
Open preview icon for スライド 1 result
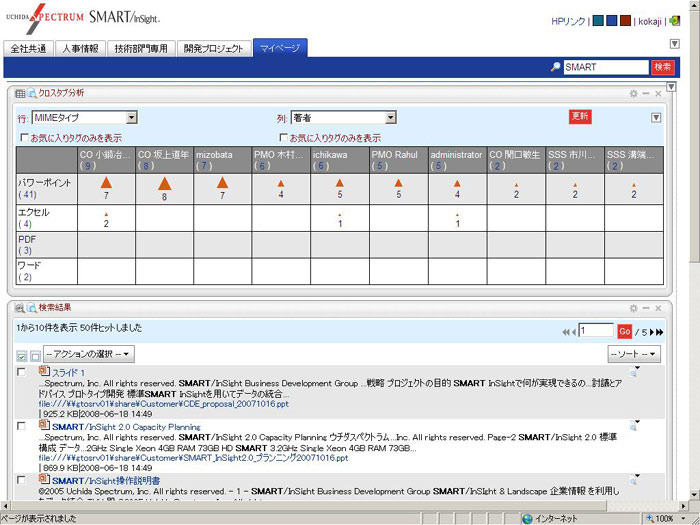634,371
